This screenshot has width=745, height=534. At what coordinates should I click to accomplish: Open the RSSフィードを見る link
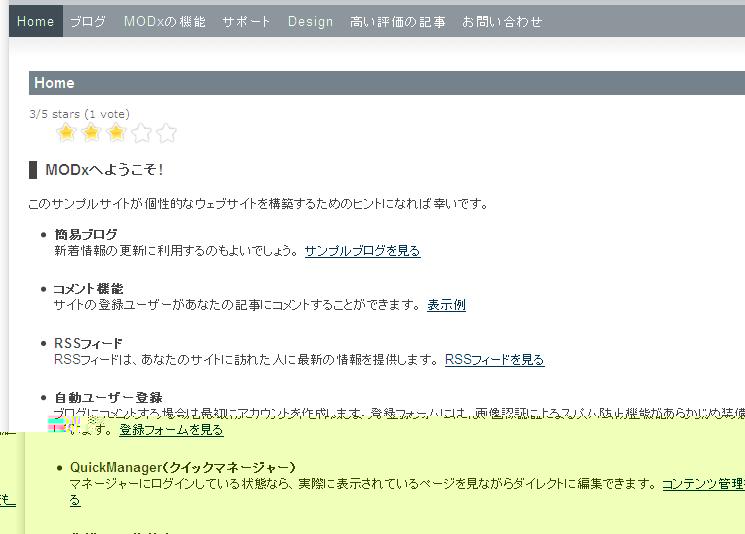(x=494, y=360)
